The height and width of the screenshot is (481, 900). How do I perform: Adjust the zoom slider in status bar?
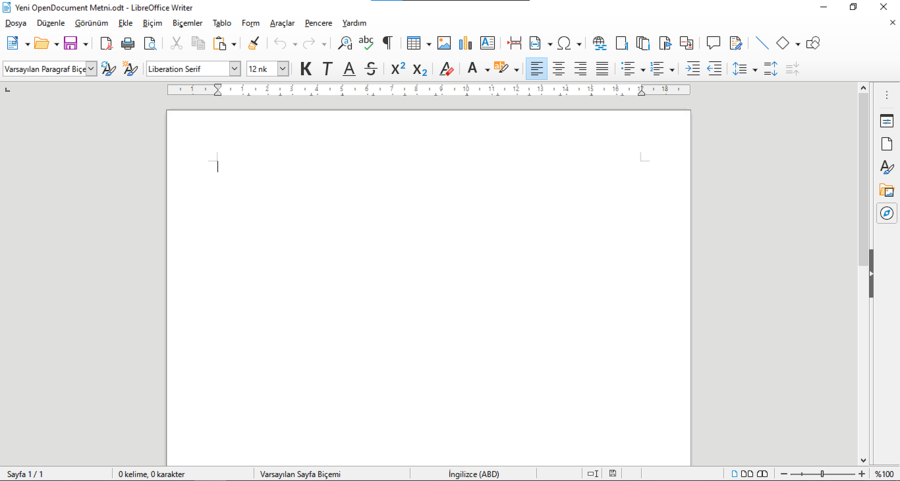[x=822, y=474]
